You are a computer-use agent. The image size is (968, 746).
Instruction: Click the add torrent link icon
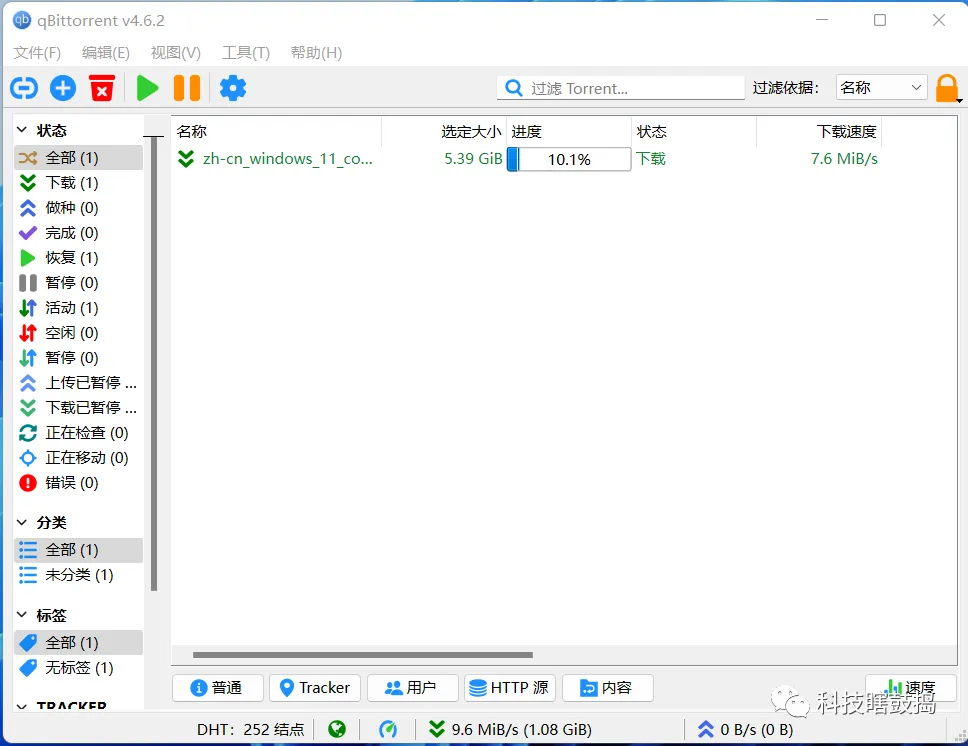[x=24, y=88]
